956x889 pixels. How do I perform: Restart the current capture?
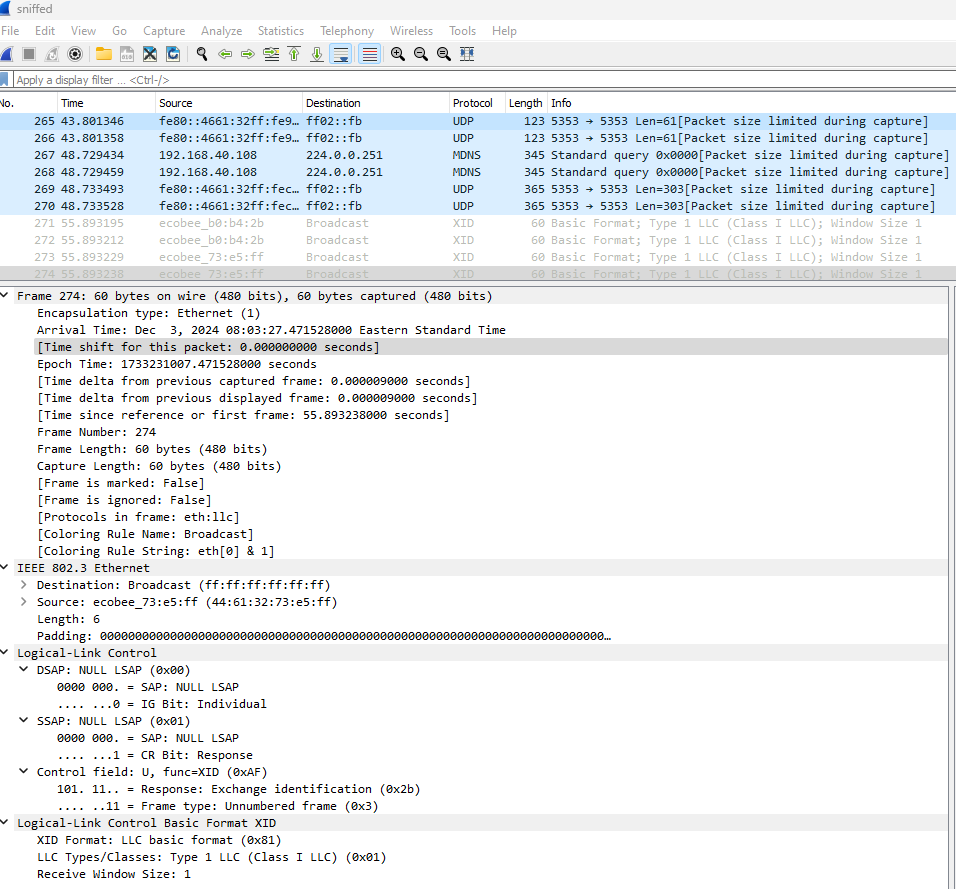(51, 53)
